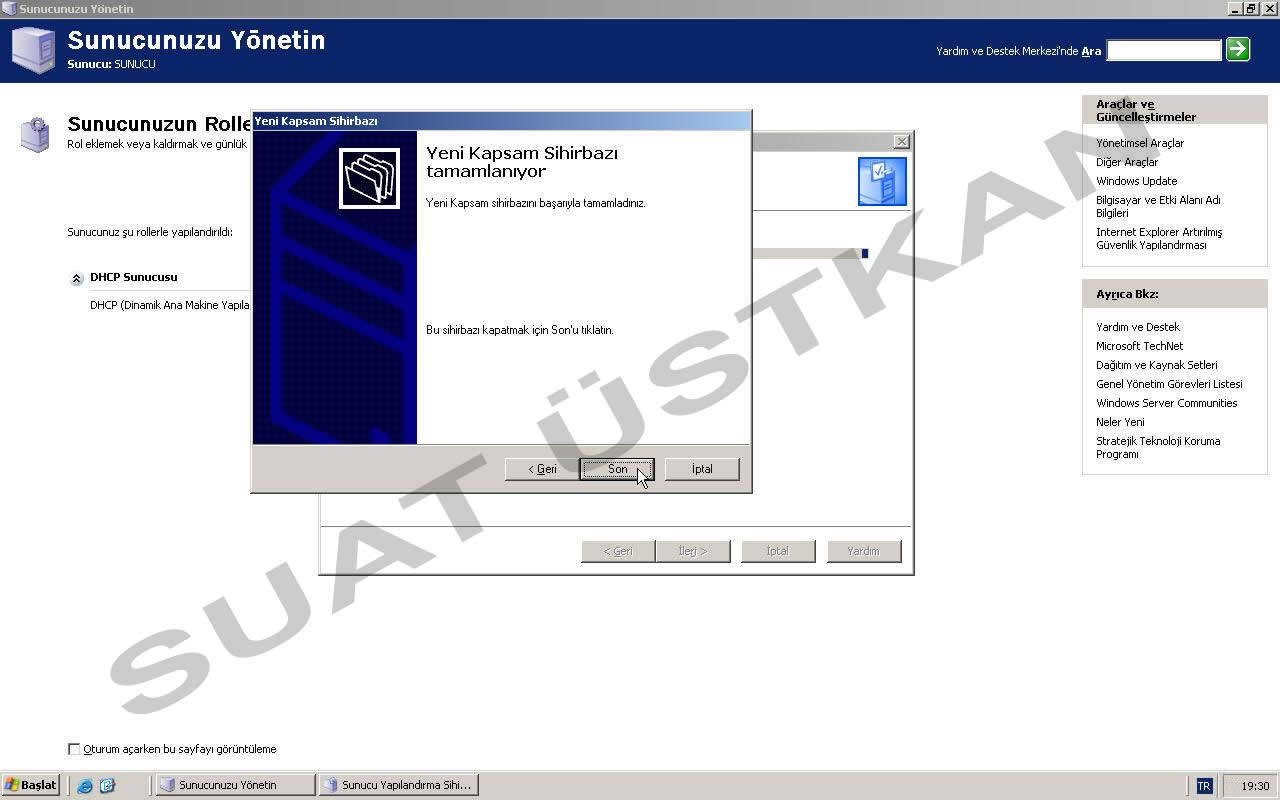Click the system tray clock showing 19:30

(1255, 786)
